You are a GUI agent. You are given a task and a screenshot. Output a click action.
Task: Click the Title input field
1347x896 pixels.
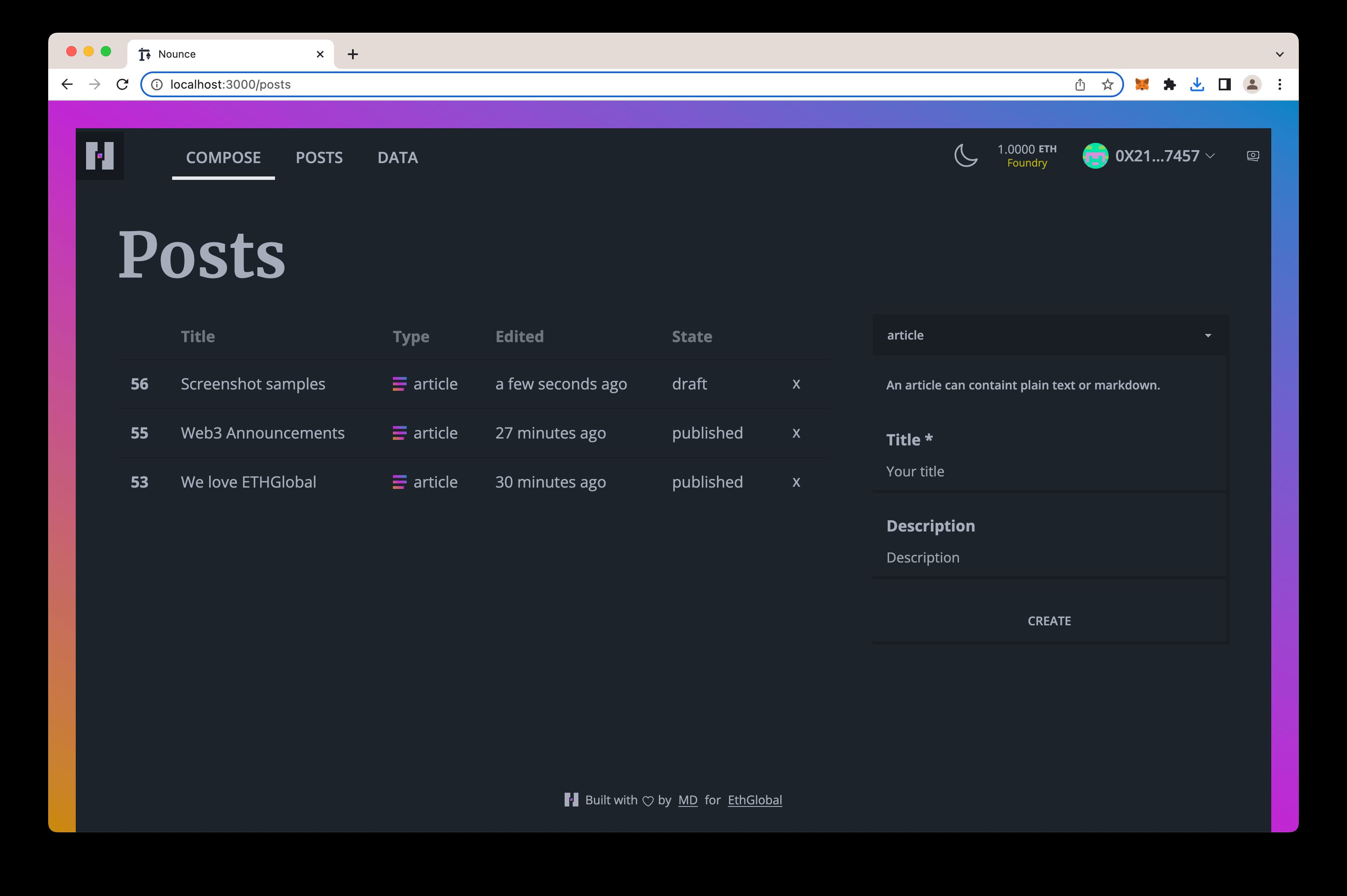click(x=1048, y=471)
